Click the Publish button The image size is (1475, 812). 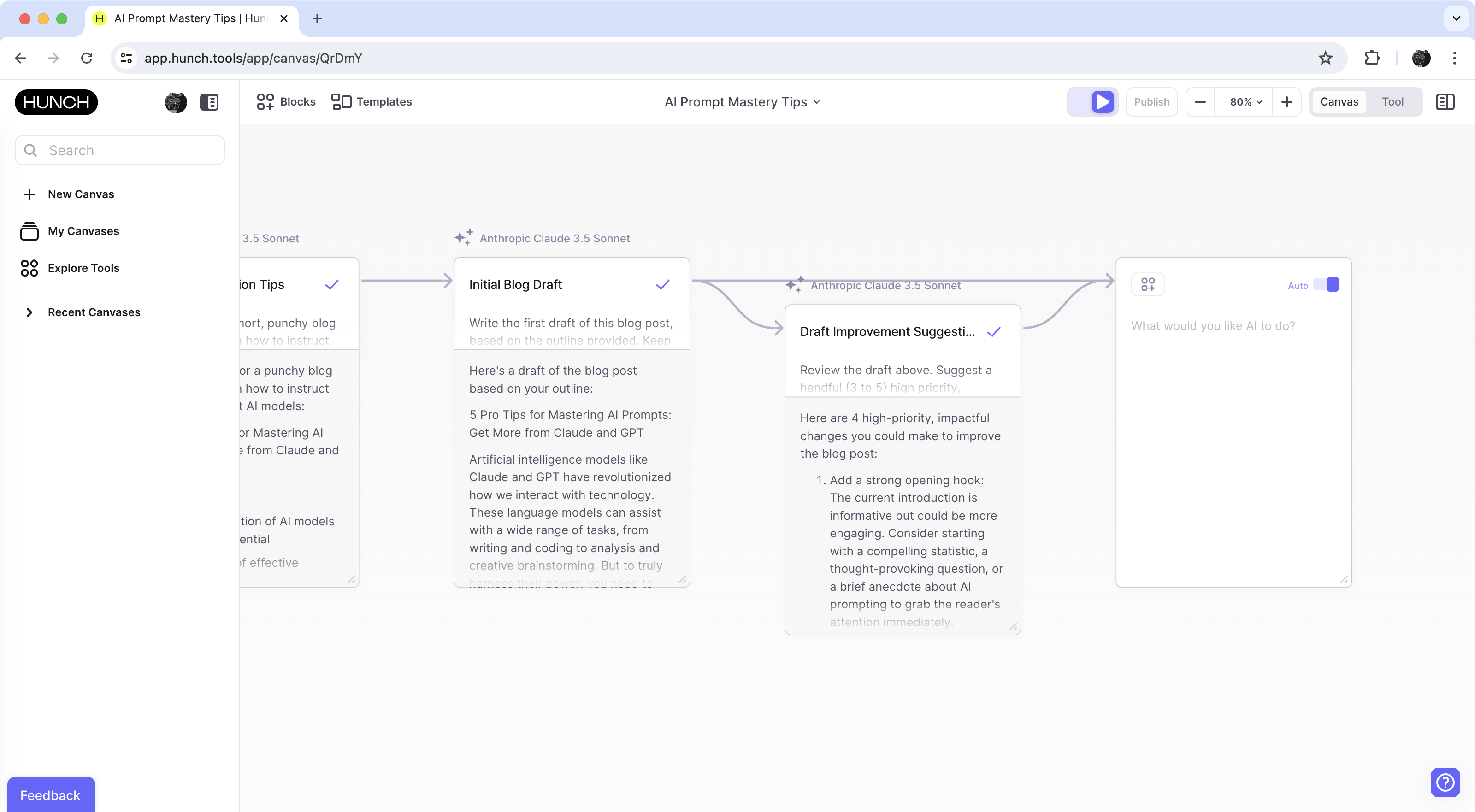click(x=1152, y=101)
